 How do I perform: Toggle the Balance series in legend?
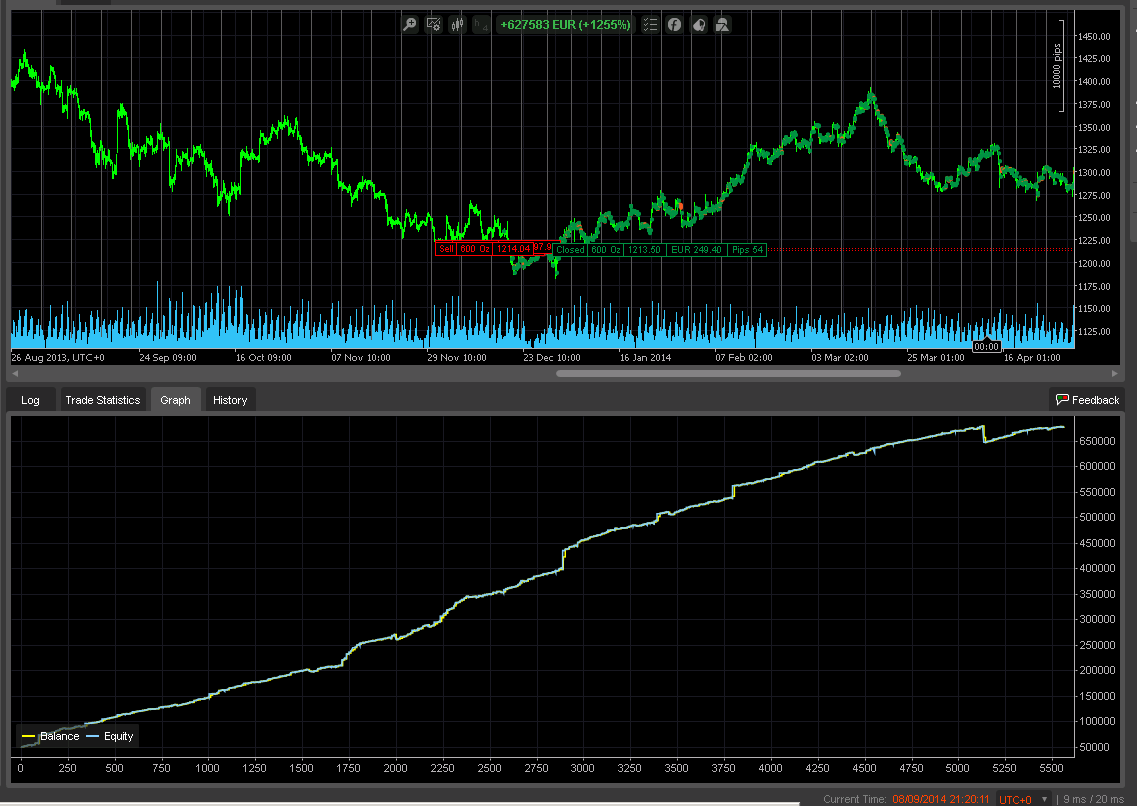[50, 736]
